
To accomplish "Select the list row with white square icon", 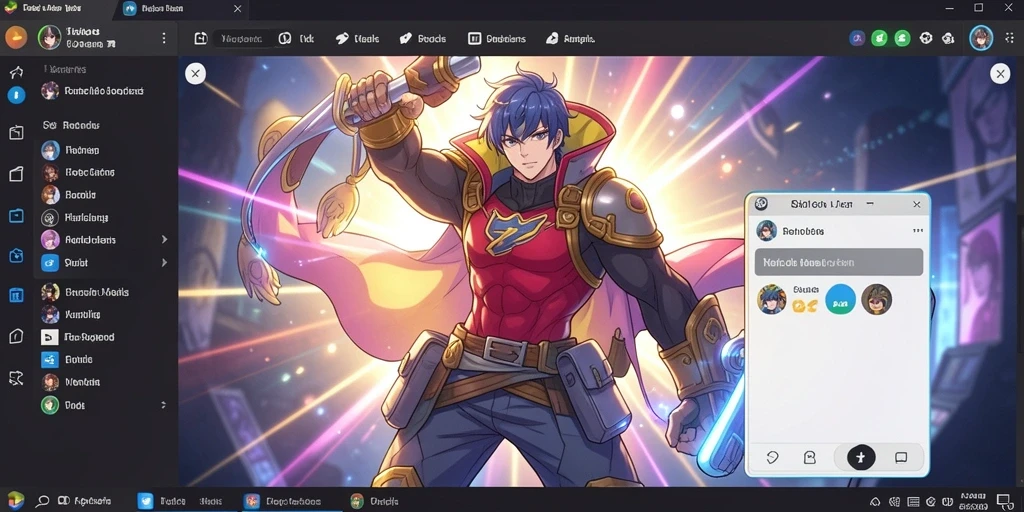I will coord(103,337).
